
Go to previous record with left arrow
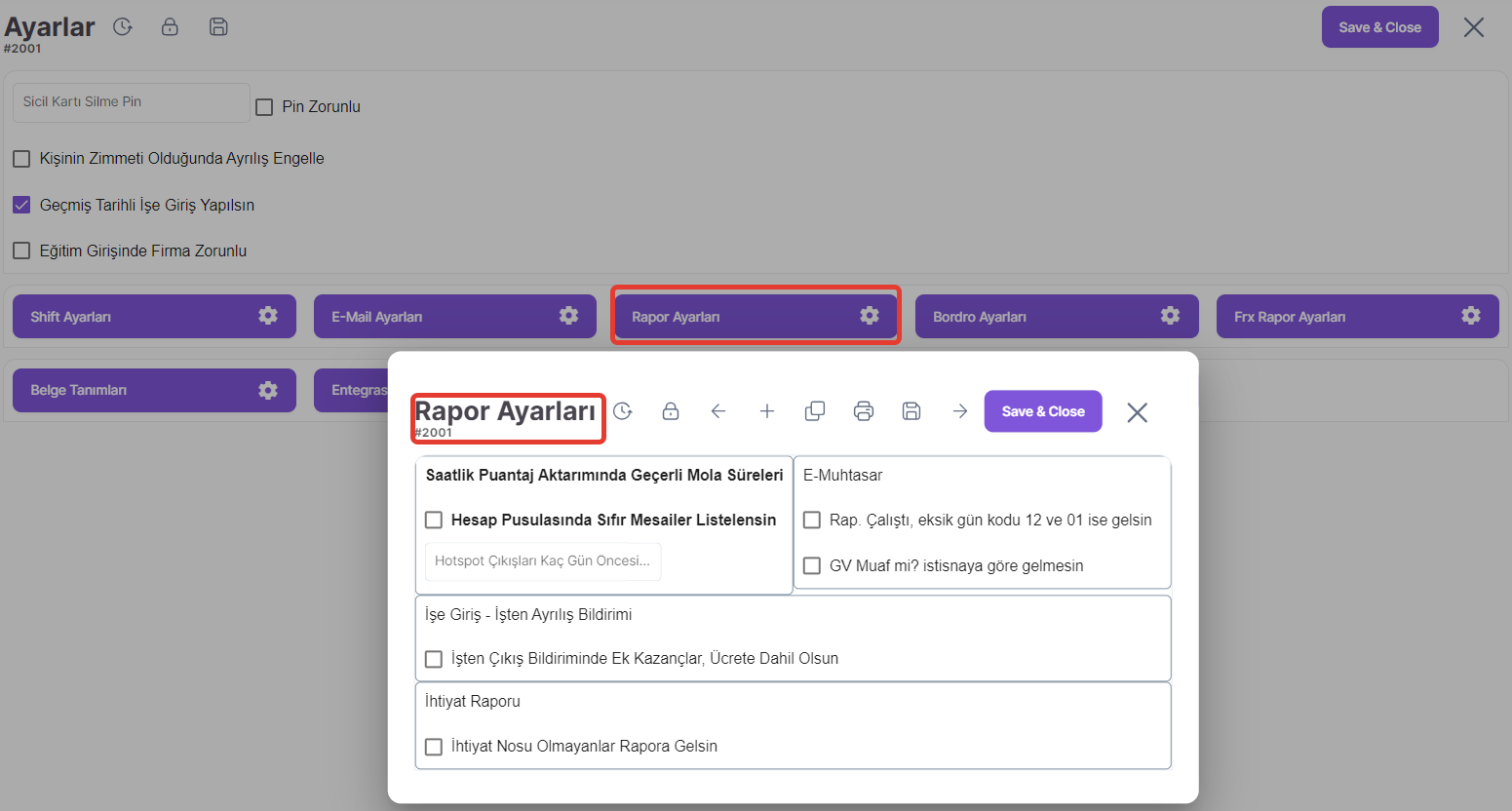point(718,411)
